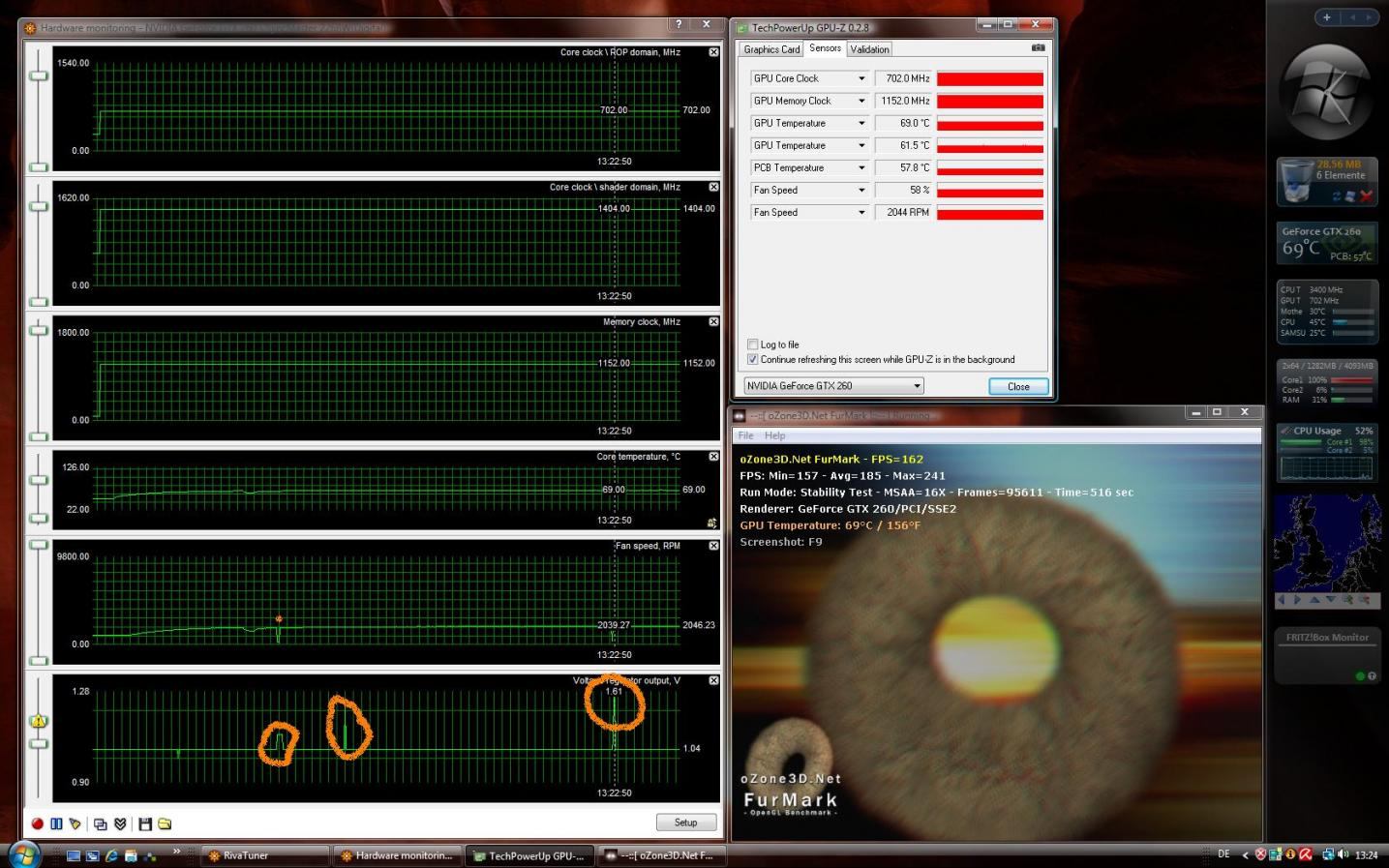Click the CPU Usage sidebar gadget
Screen dimensions: 1389x868
coord(1326,453)
